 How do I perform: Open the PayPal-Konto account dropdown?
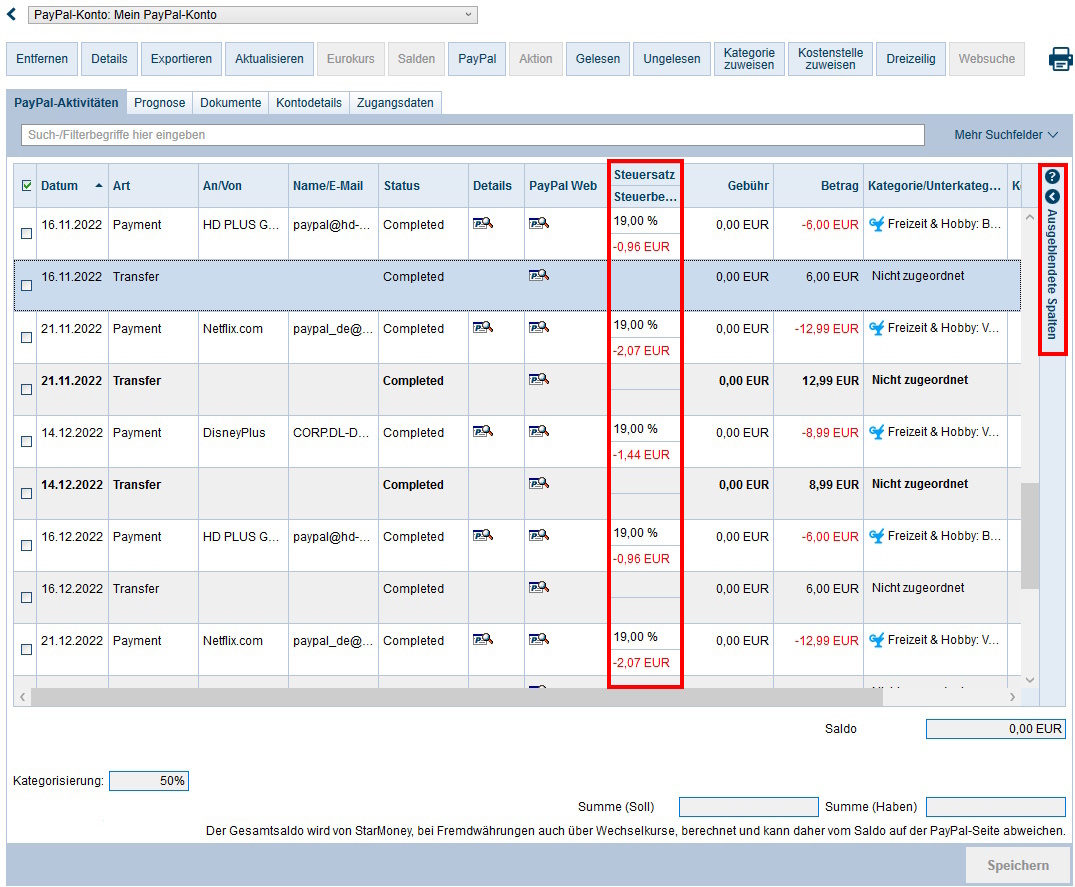coord(251,15)
